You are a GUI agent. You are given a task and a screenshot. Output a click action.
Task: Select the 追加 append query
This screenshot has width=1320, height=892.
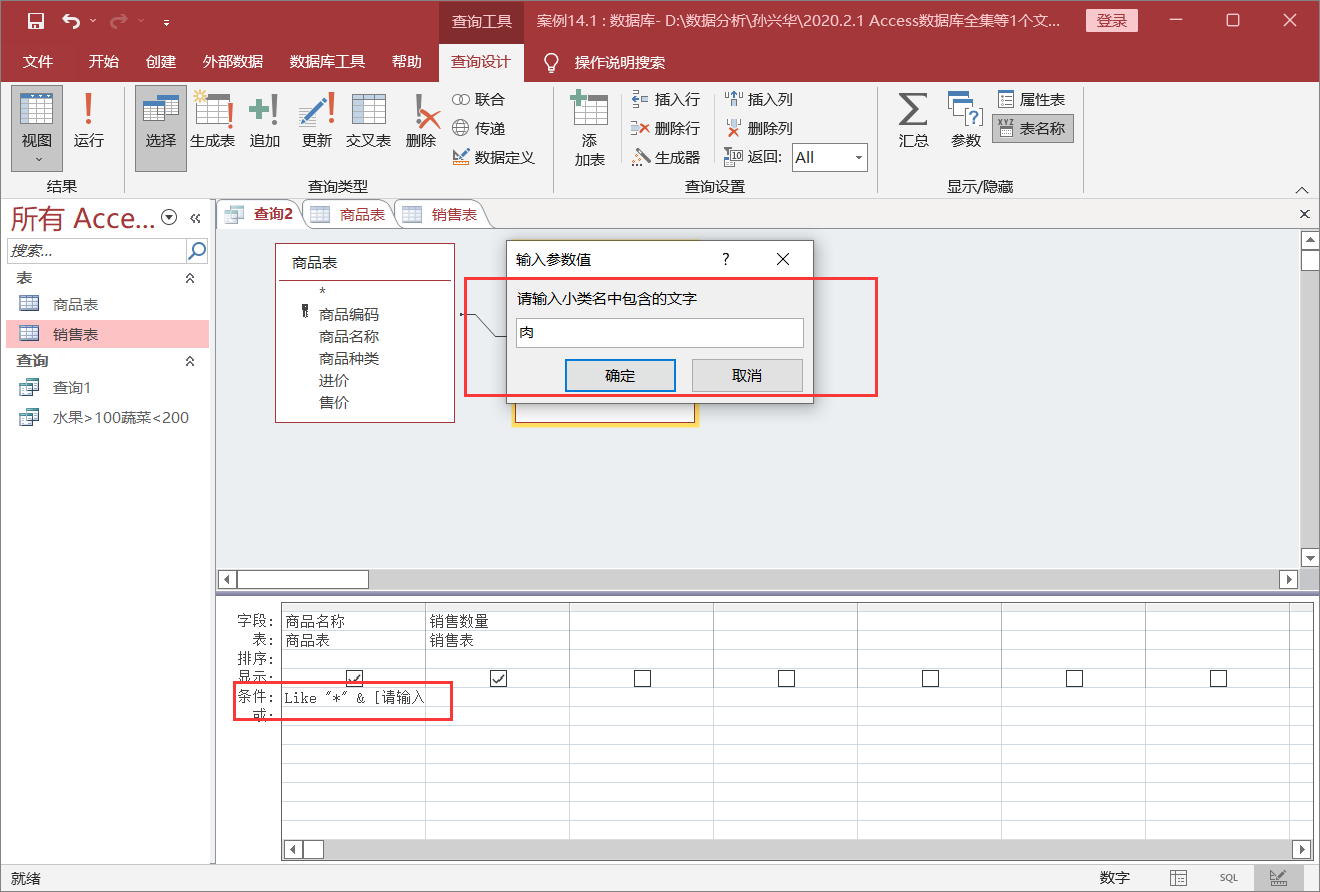click(x=265, y=120)
